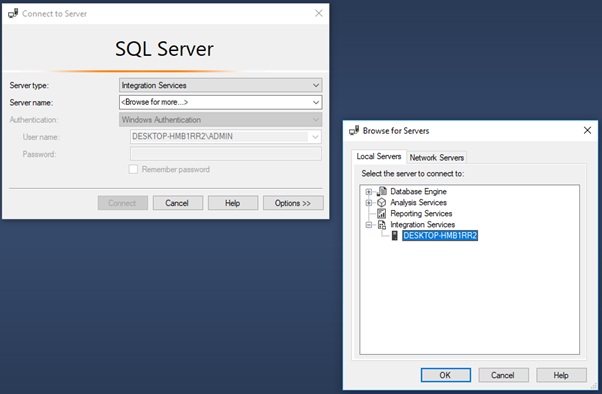Click the Browse for Servers title icon
This screenshot has width=602, height=394.
click(x=354, y=131)
